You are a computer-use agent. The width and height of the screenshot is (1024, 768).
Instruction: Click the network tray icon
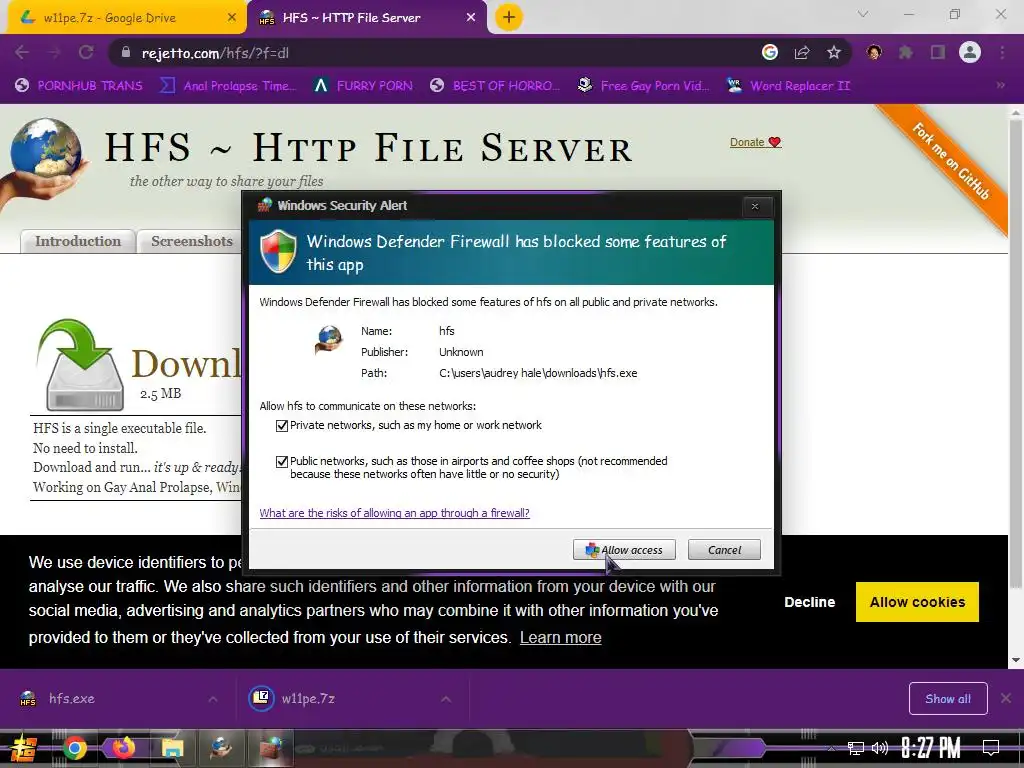(856, 748)
